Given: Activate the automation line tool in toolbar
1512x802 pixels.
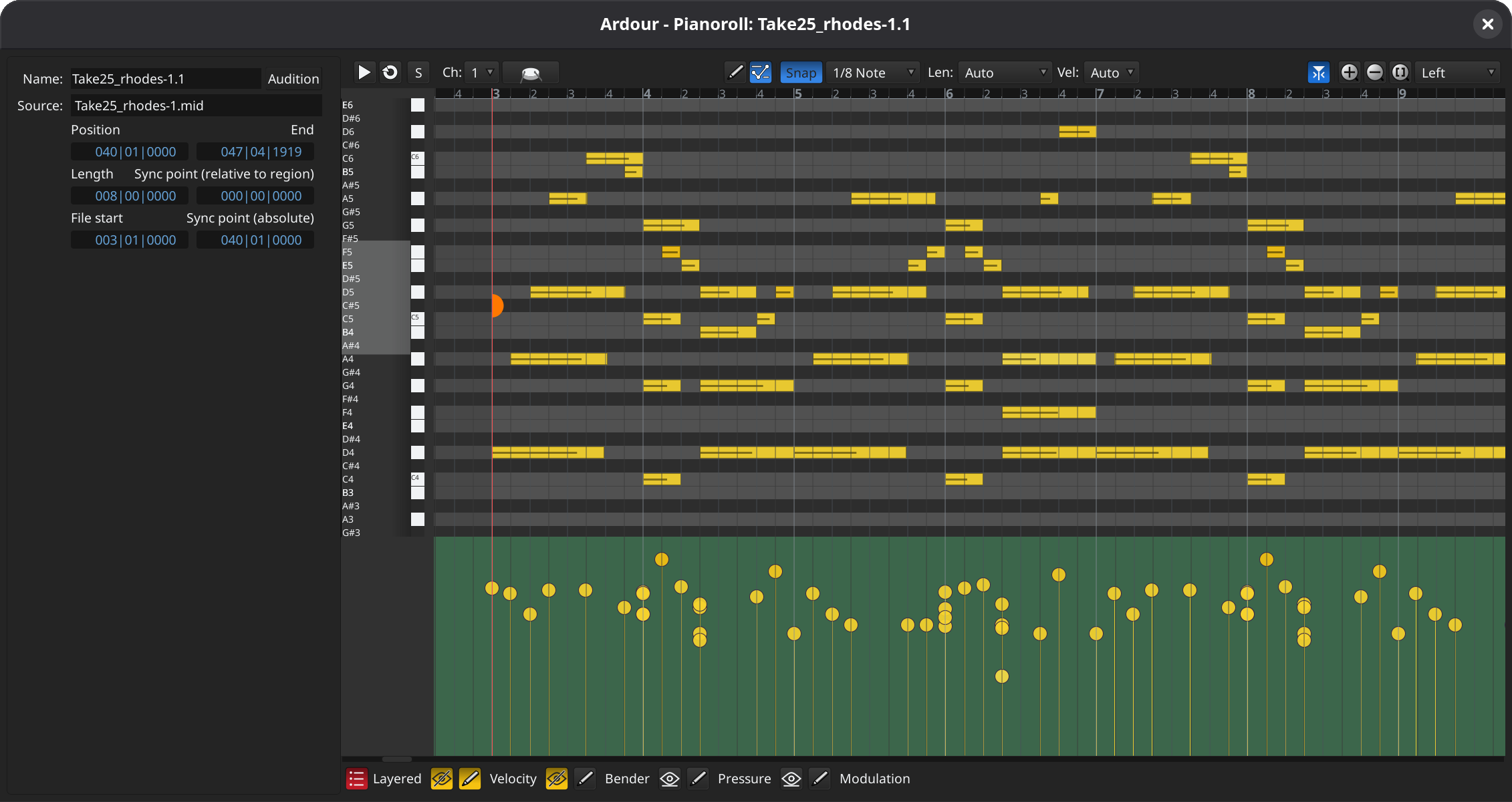Looking at the screenshot, I should (x=760, y=72).
